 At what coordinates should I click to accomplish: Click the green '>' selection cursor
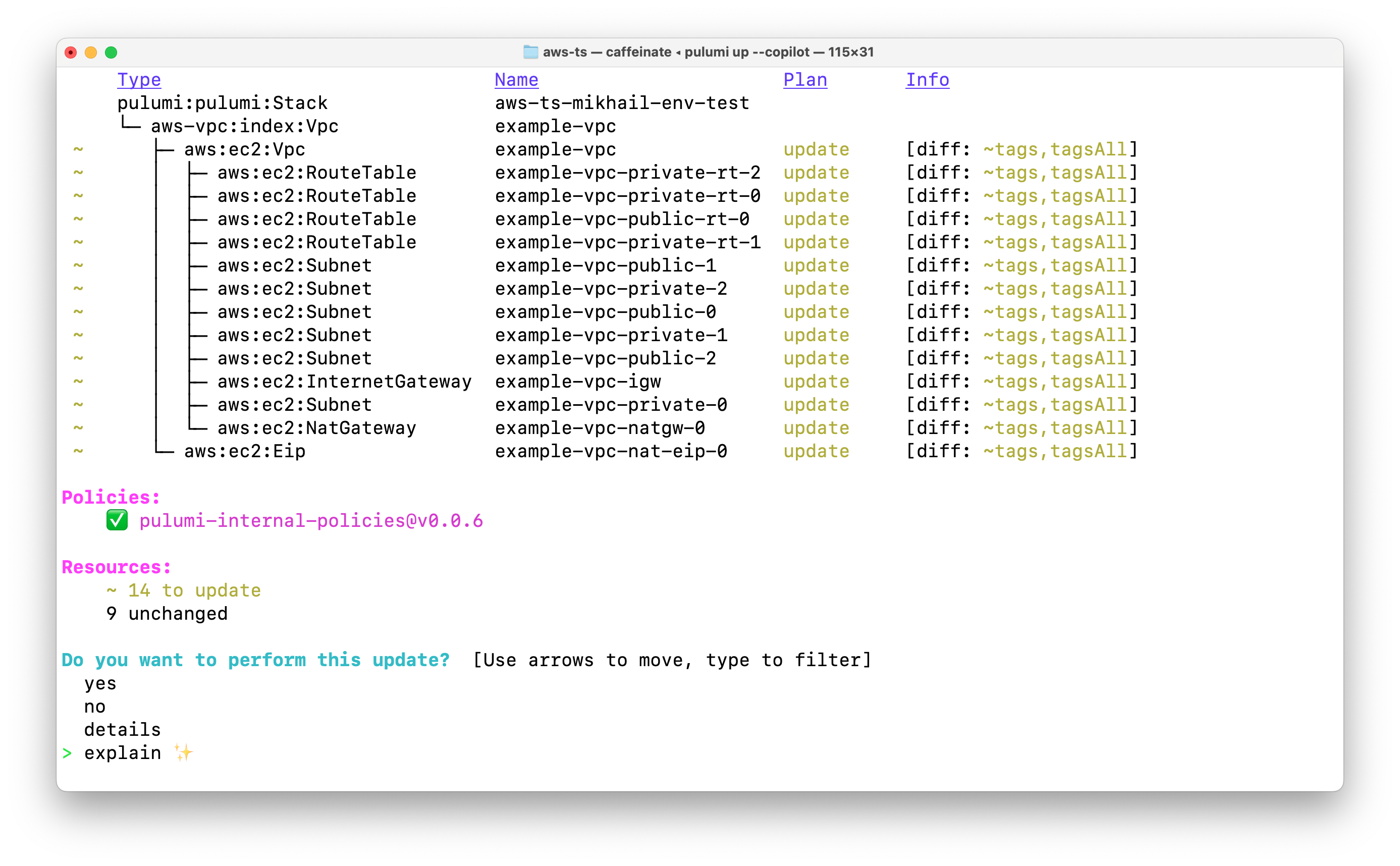coord(68,753)
